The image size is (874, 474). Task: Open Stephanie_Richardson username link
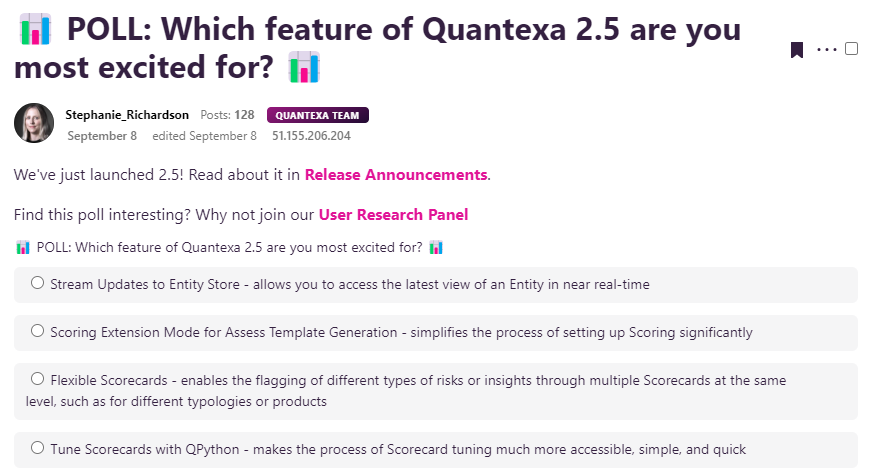[127, 115]
